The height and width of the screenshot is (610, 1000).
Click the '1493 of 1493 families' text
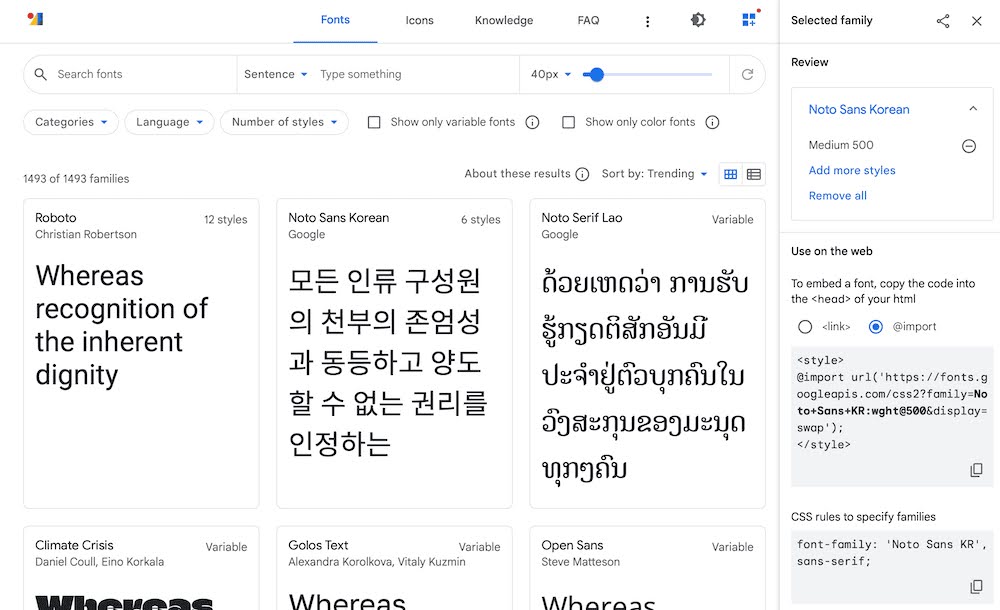(76, 179)
